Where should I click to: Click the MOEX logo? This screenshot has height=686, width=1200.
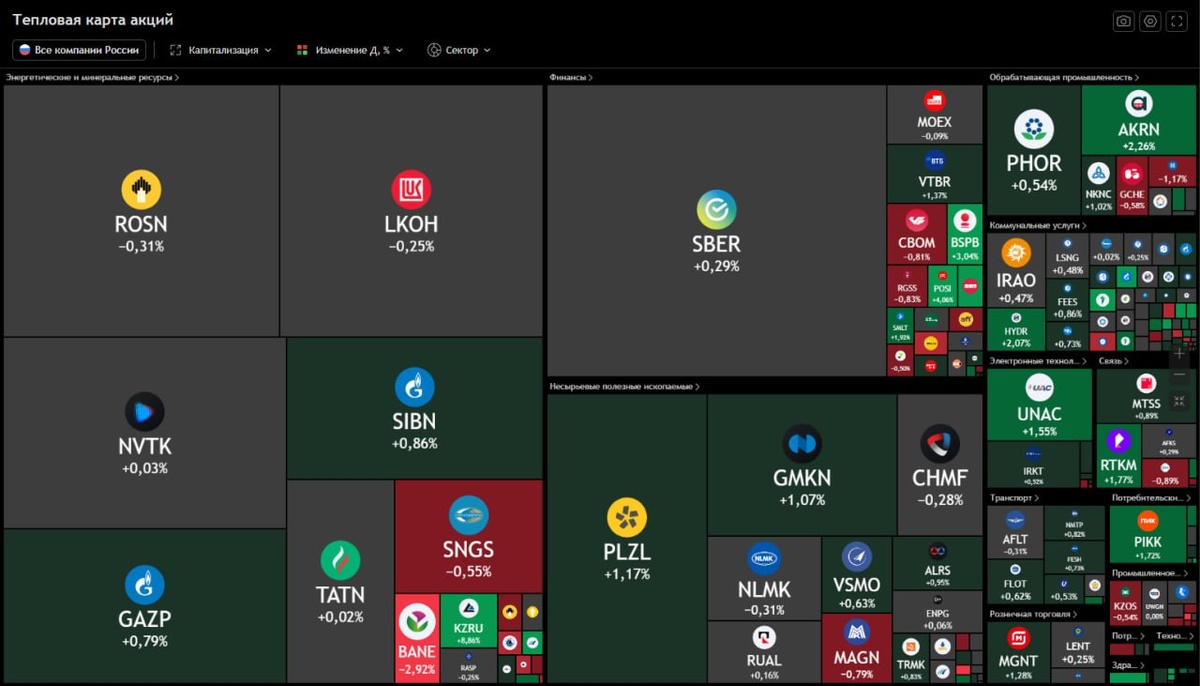point(934,100)
